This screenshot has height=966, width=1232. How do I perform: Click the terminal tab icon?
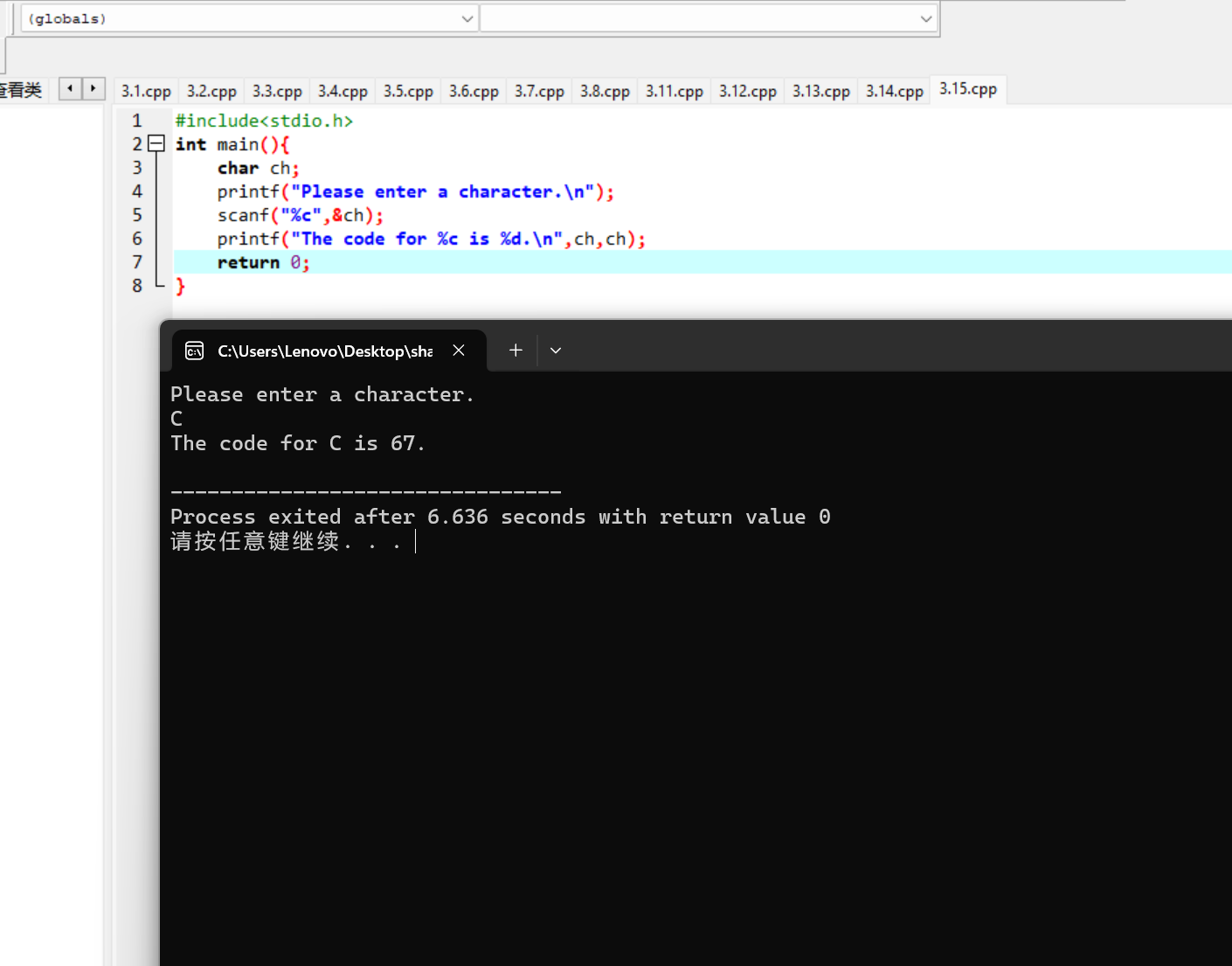(x=194, y=351)
